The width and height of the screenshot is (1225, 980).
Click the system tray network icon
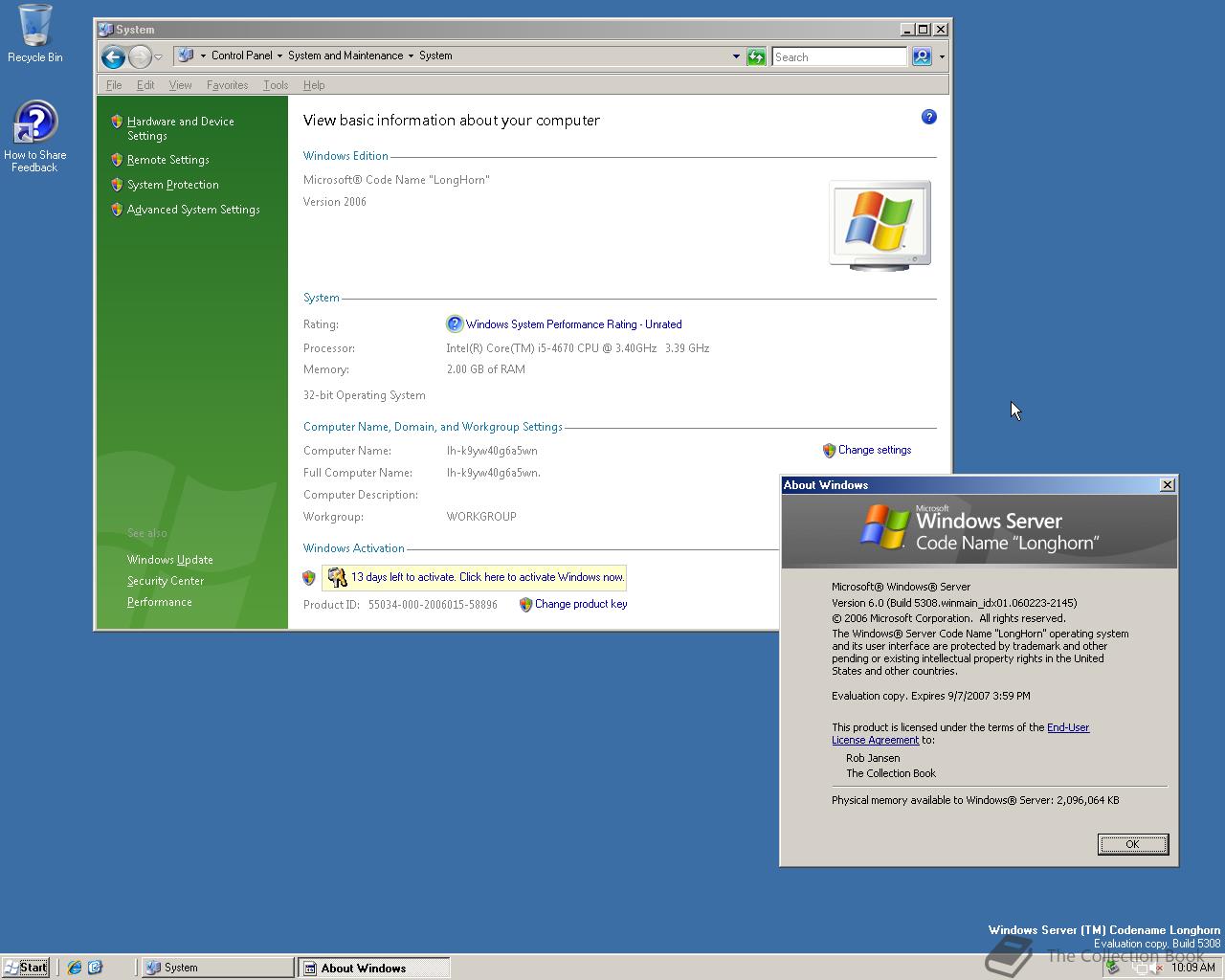point(1139,968)
